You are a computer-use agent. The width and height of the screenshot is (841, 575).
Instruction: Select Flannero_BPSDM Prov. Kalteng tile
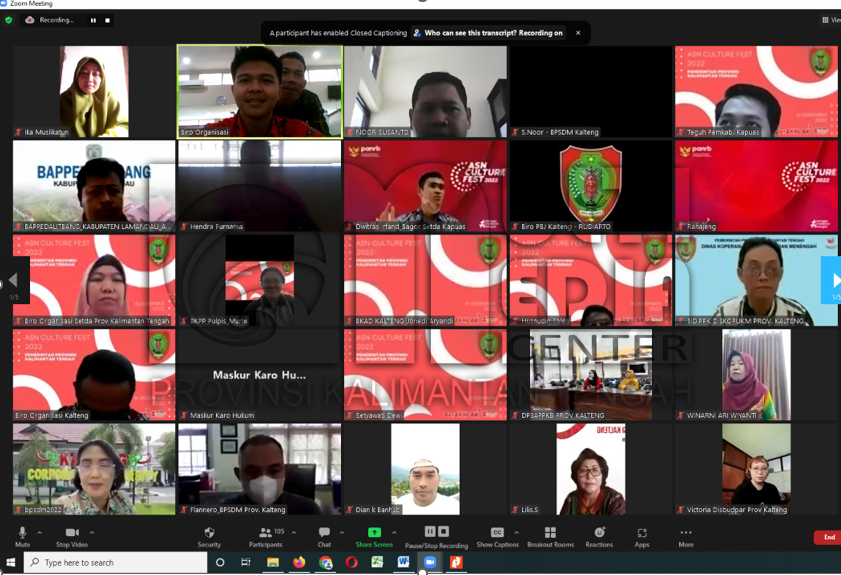tap(260, 469)
